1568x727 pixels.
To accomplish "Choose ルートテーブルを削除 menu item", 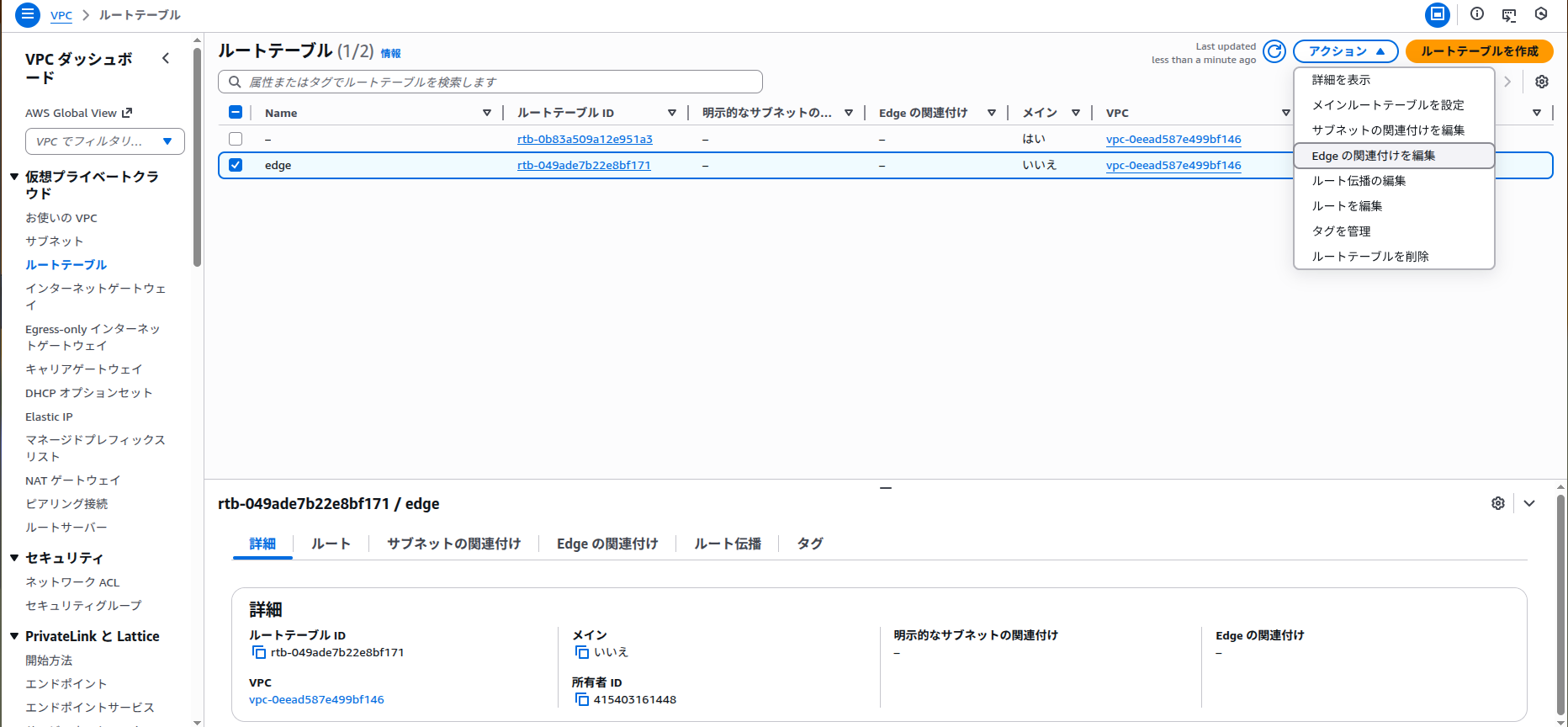I will (1394, 257).
